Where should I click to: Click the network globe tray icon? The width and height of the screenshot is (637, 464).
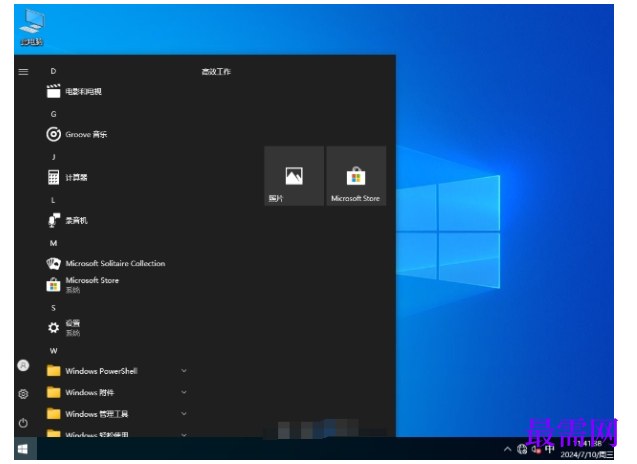coord(522,449)
